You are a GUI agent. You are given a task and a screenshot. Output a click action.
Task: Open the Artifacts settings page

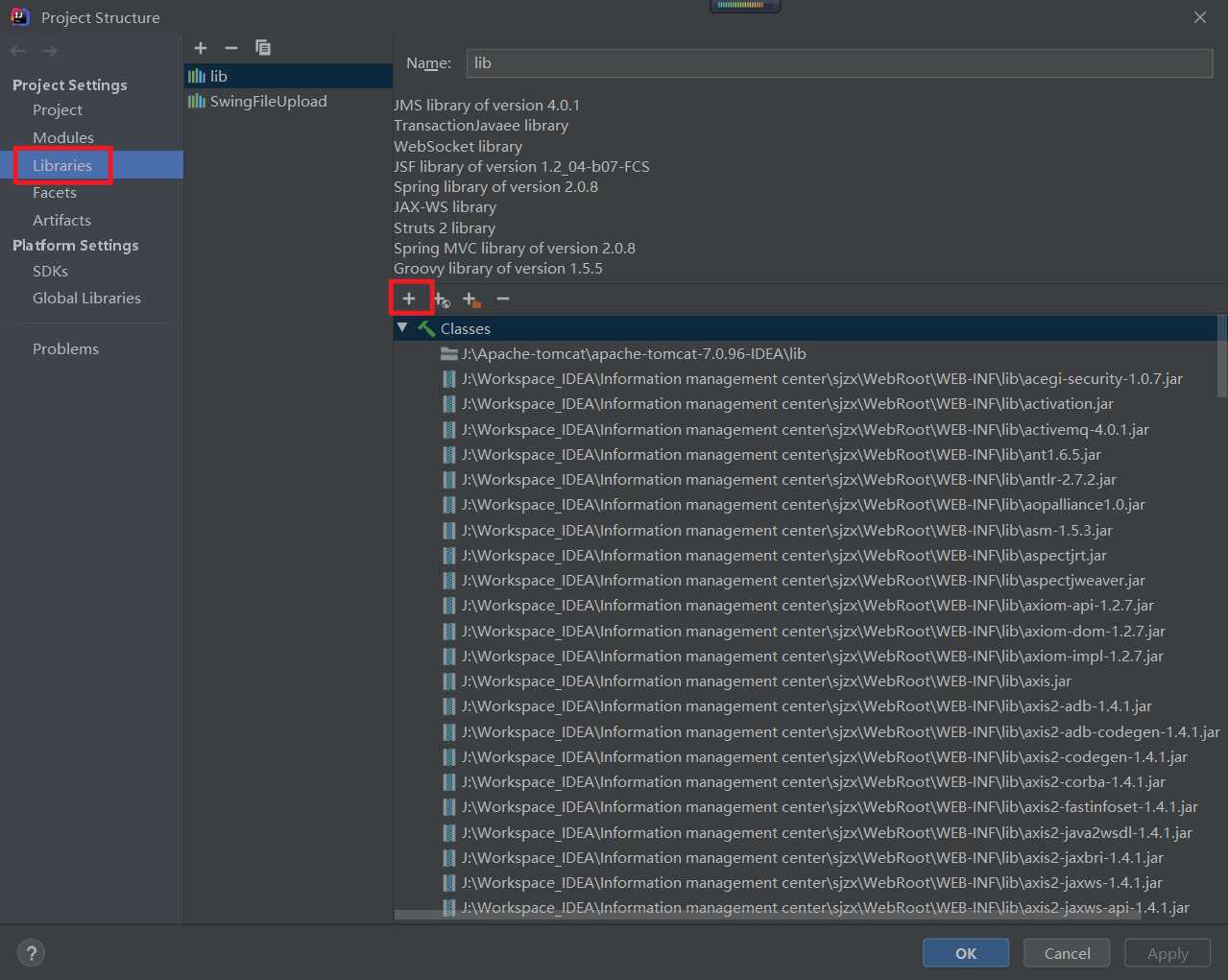coord(61,221)
